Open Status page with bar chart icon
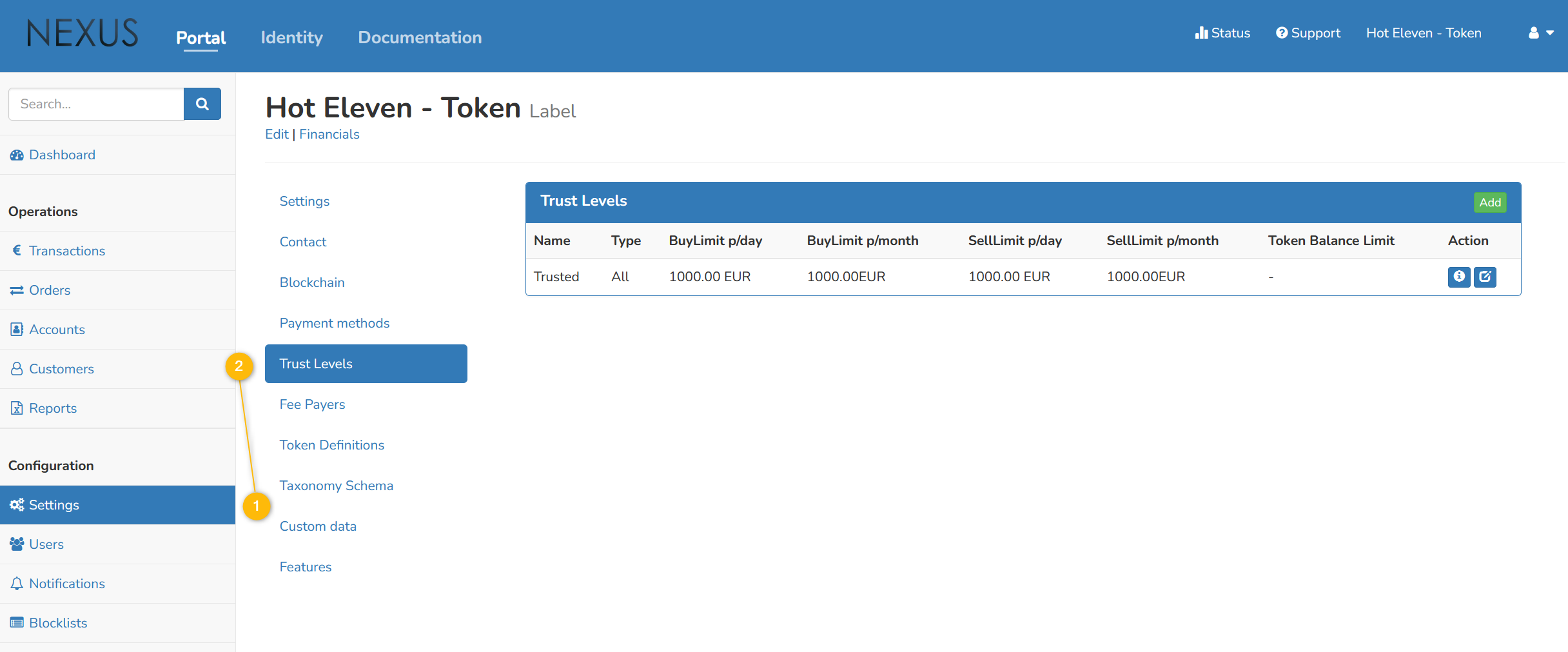 pos(1222,33)
